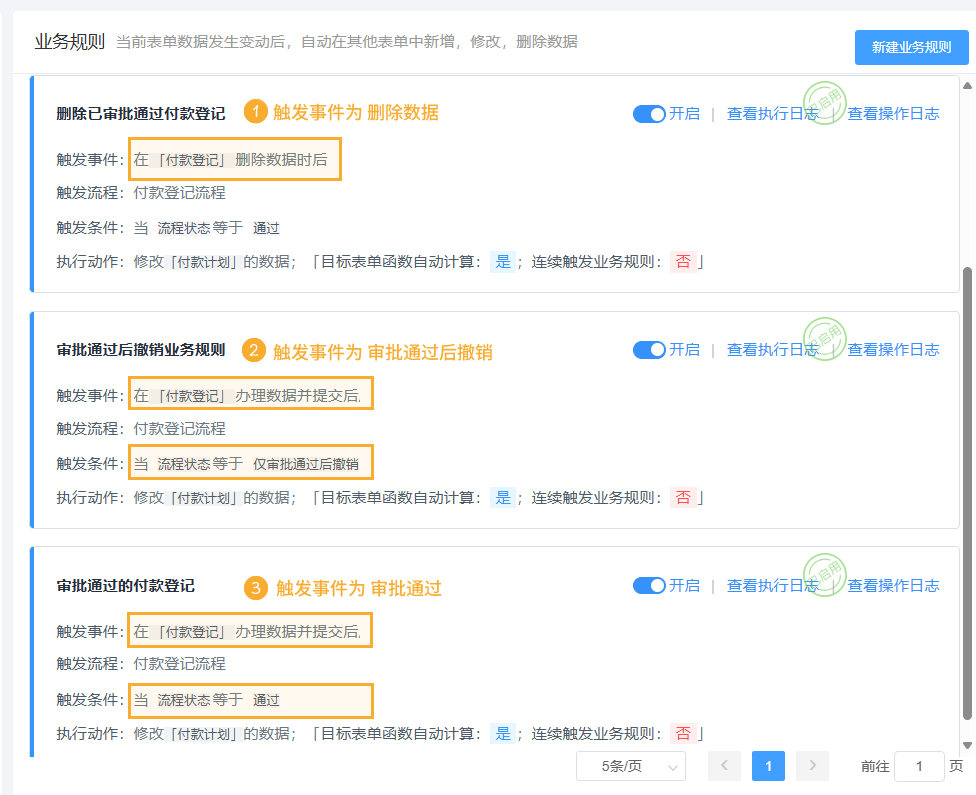View 查看执行日志 for 审批通过后撤销业务规则

pyautogui.click(x=772, y=350)
